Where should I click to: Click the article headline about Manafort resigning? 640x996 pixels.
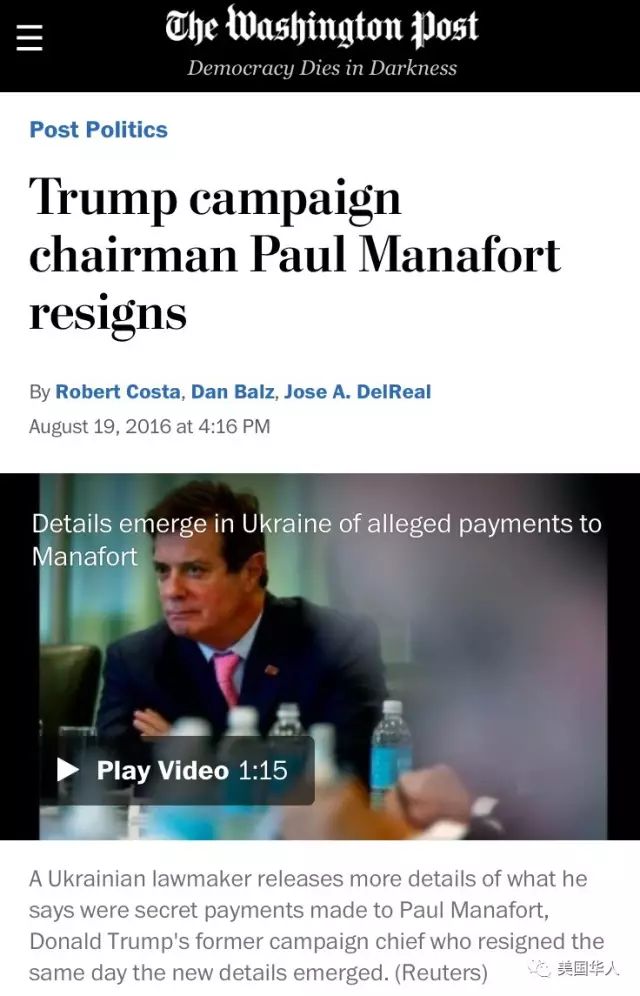(x=295, y=255)
